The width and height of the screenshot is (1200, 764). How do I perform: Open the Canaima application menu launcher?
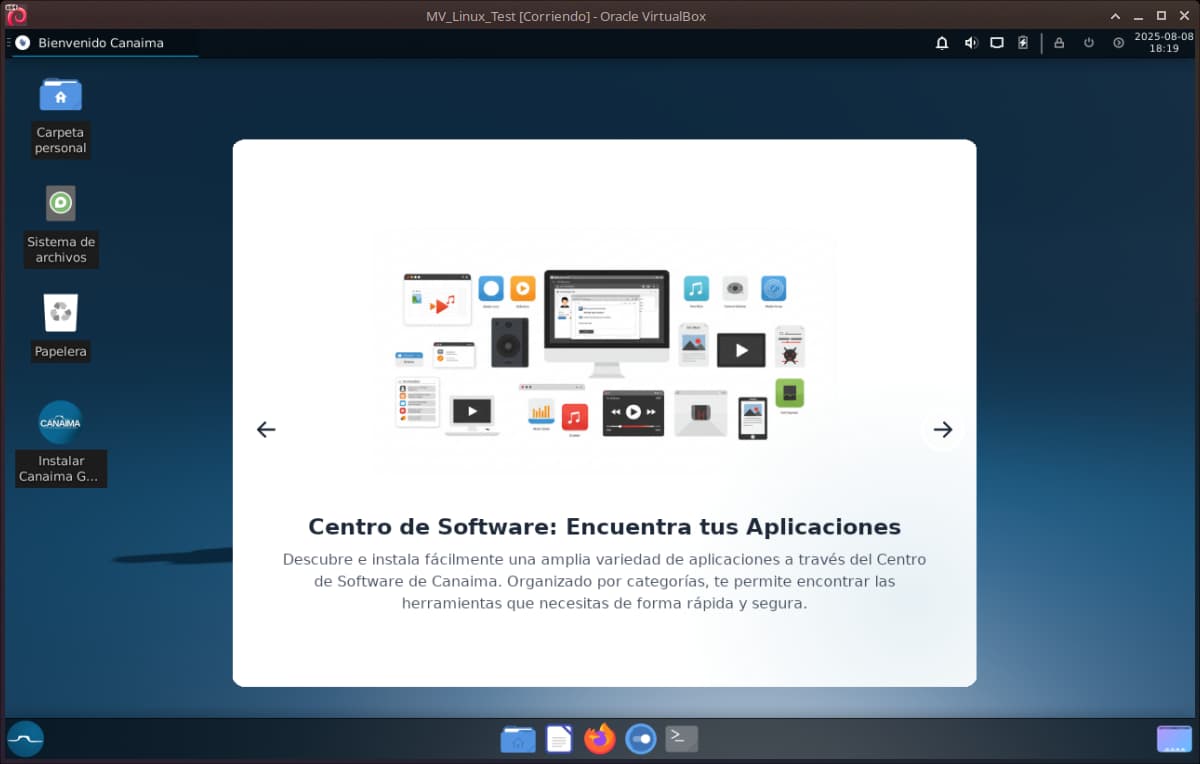25,739
